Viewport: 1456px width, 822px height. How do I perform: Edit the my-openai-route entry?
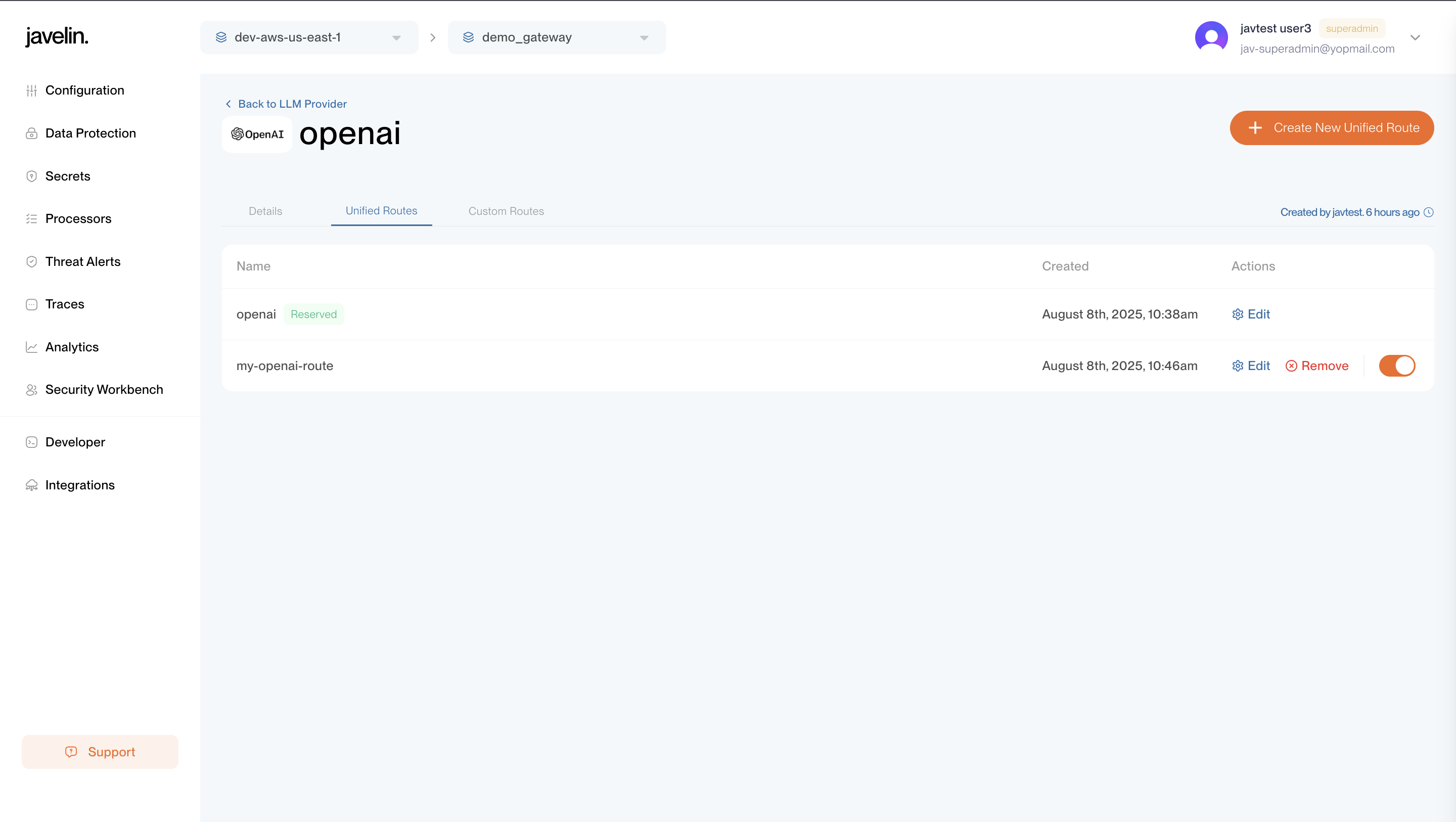coord(1251,366)
